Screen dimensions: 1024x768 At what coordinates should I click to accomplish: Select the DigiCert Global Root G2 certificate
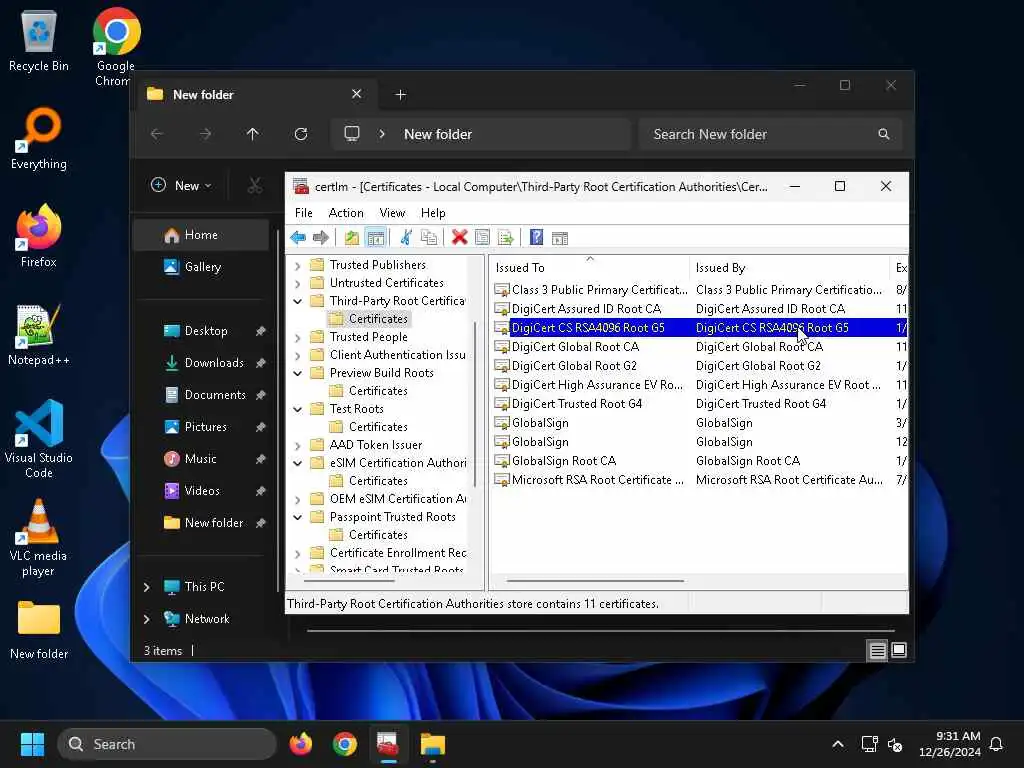700,366
